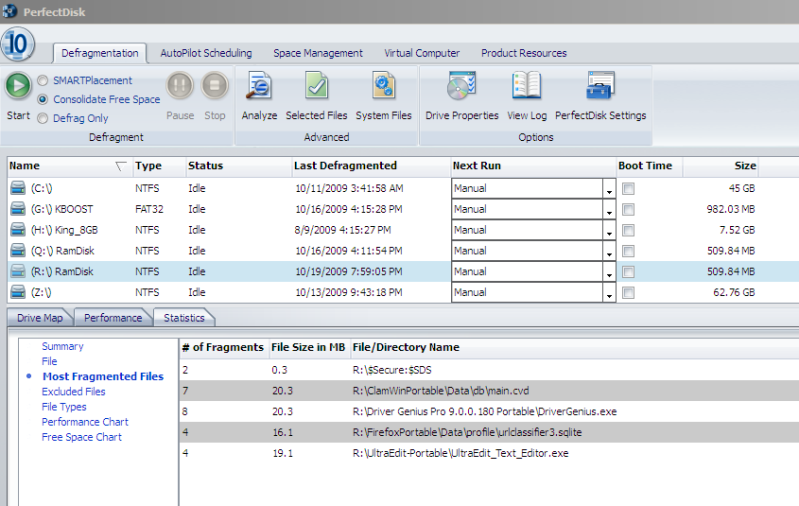Click the Q:\ RamDisk drive icon
The height and width of the screenshot is (506, 799).
tap(18, 251)
